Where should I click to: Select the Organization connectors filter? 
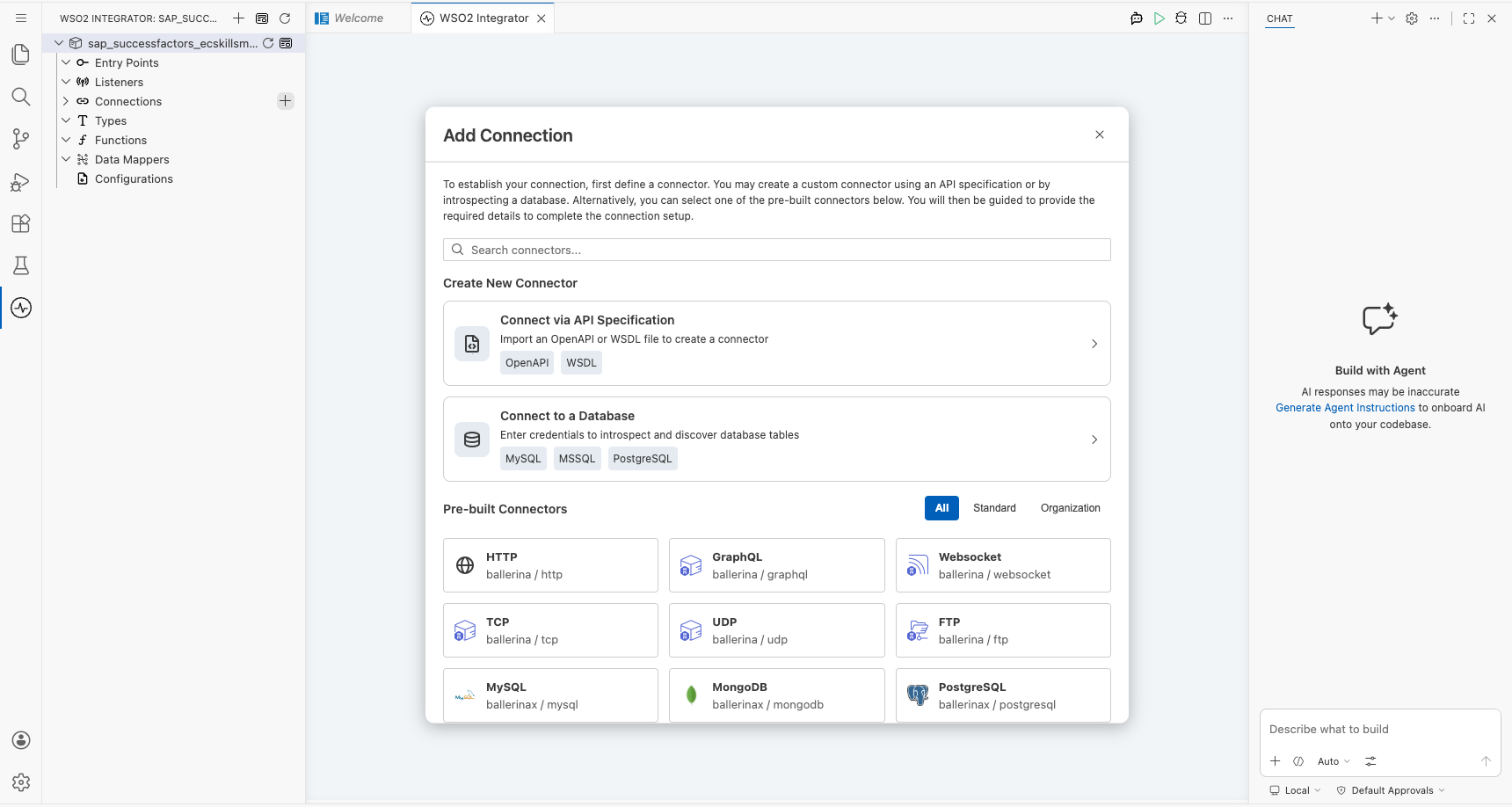click(x=1071, y=508)
